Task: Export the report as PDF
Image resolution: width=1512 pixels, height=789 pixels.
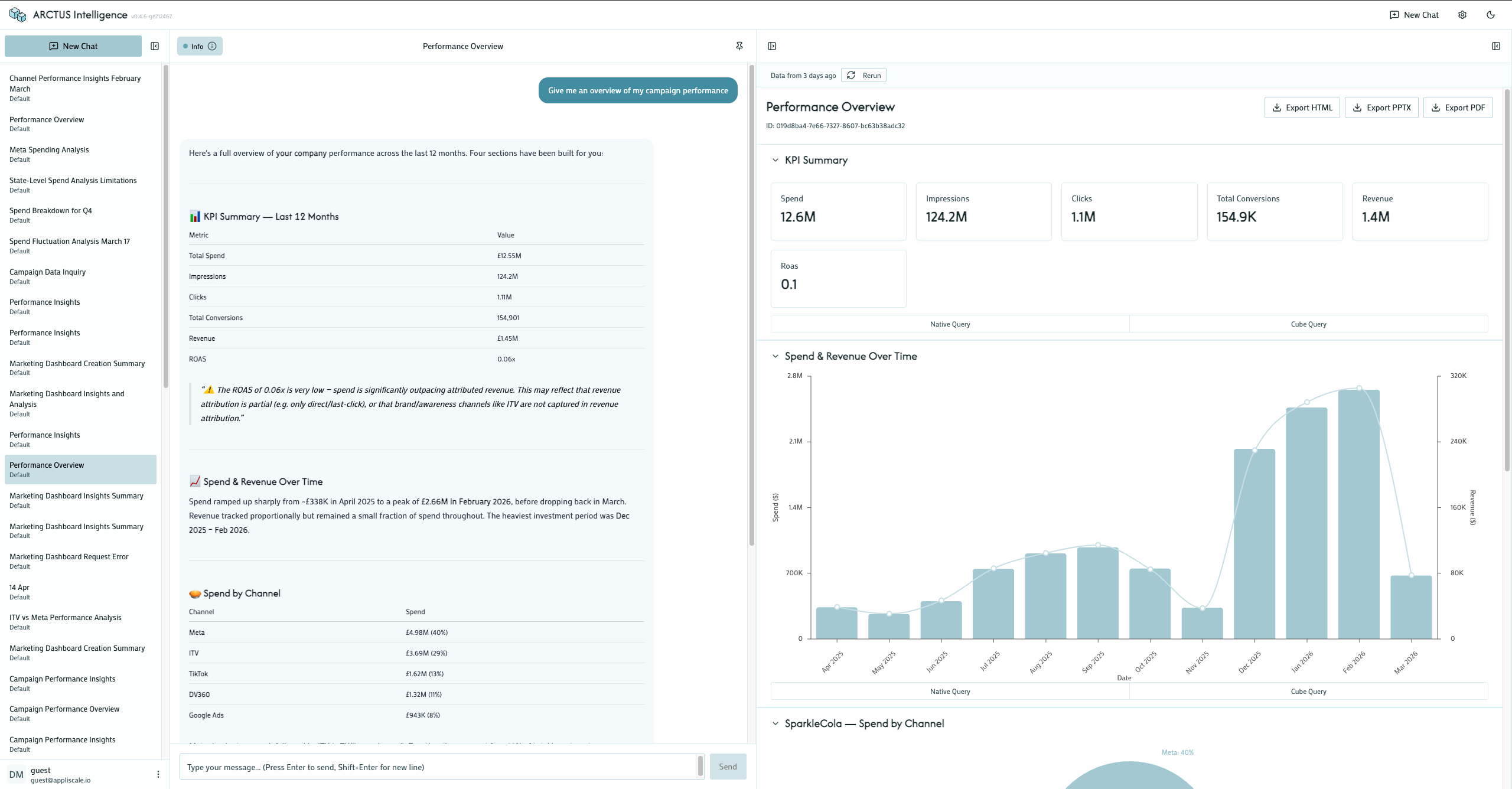Action: click(x=1458, y=107)
